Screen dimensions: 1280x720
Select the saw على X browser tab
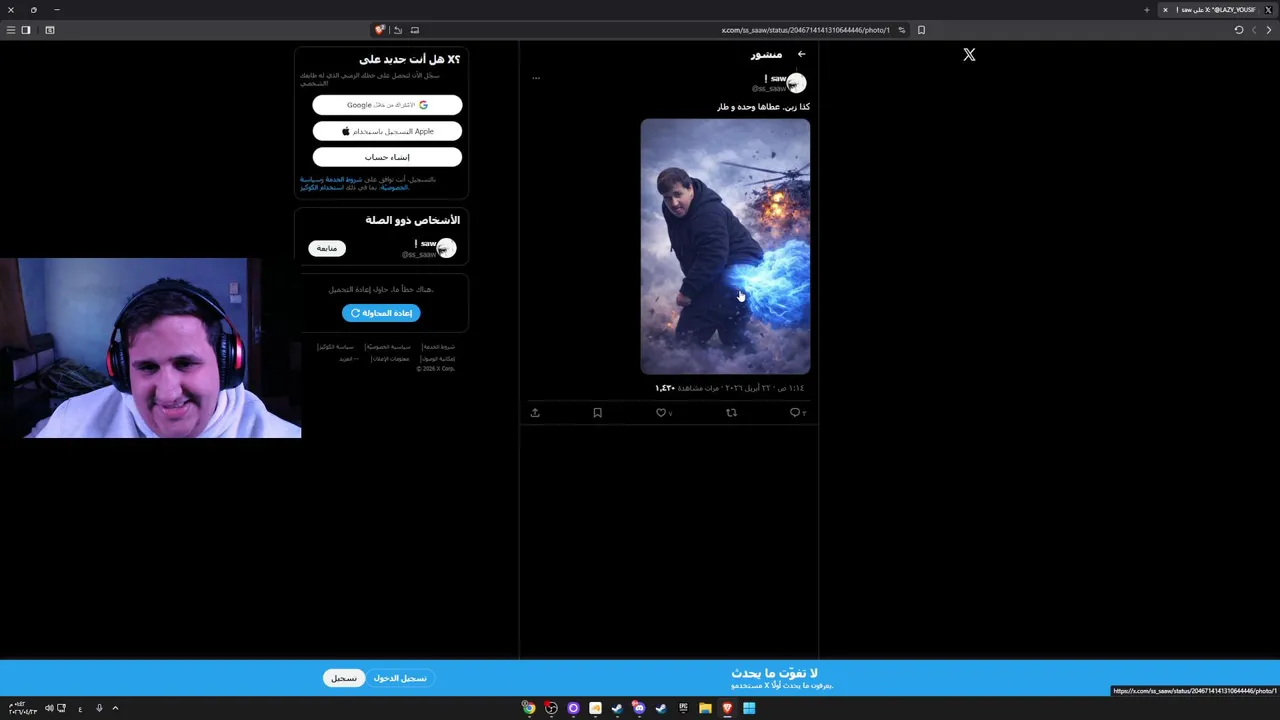(1218, 10)
